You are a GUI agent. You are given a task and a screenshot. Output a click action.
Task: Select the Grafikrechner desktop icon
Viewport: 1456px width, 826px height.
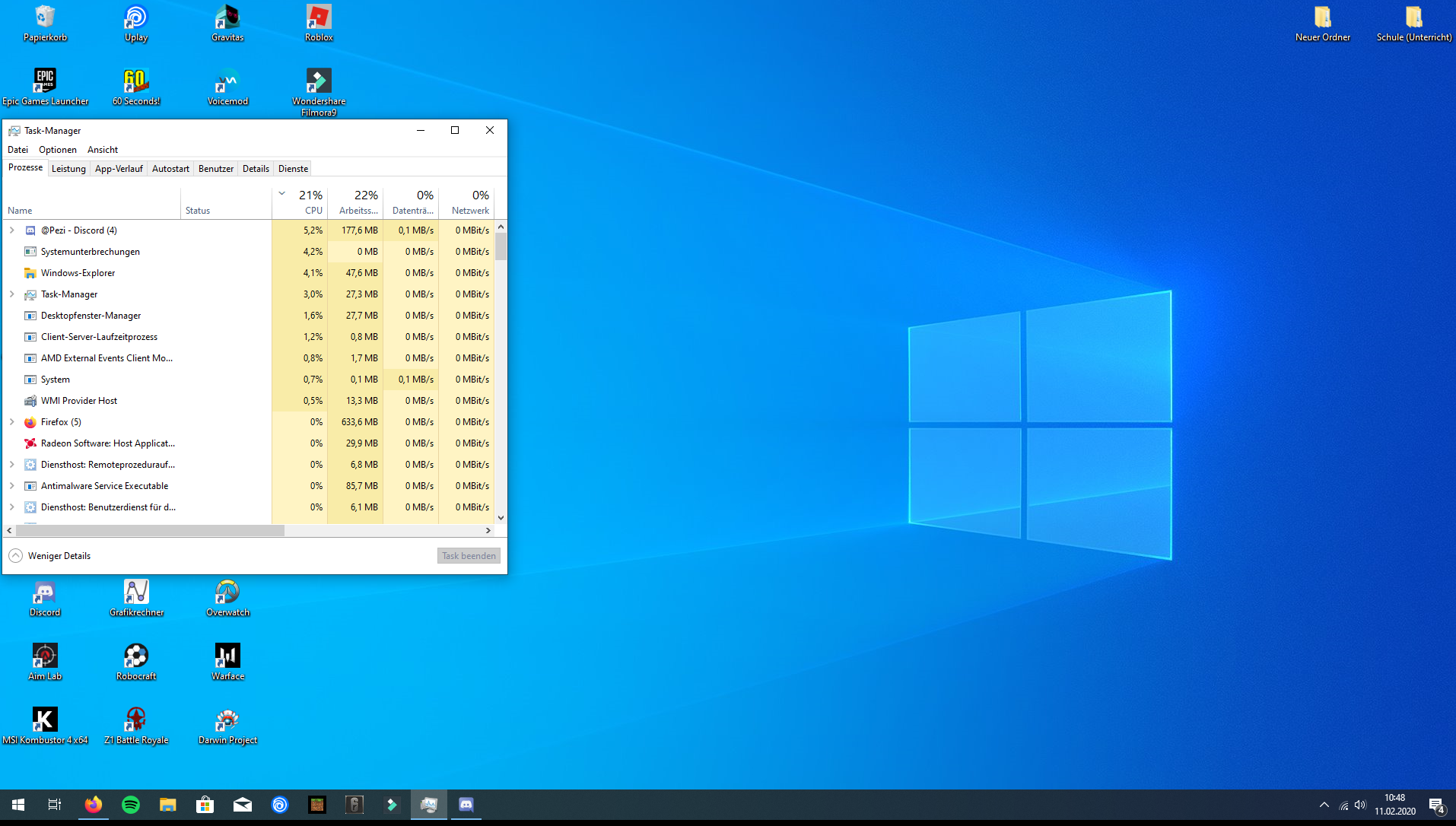pos(136,599)
